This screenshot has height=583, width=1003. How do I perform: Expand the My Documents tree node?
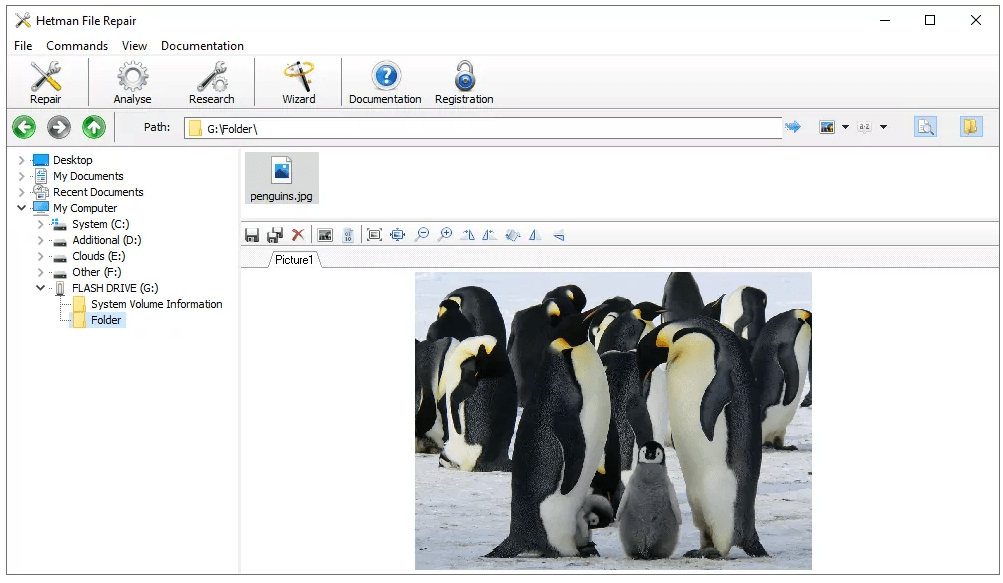tap(21, 175)
